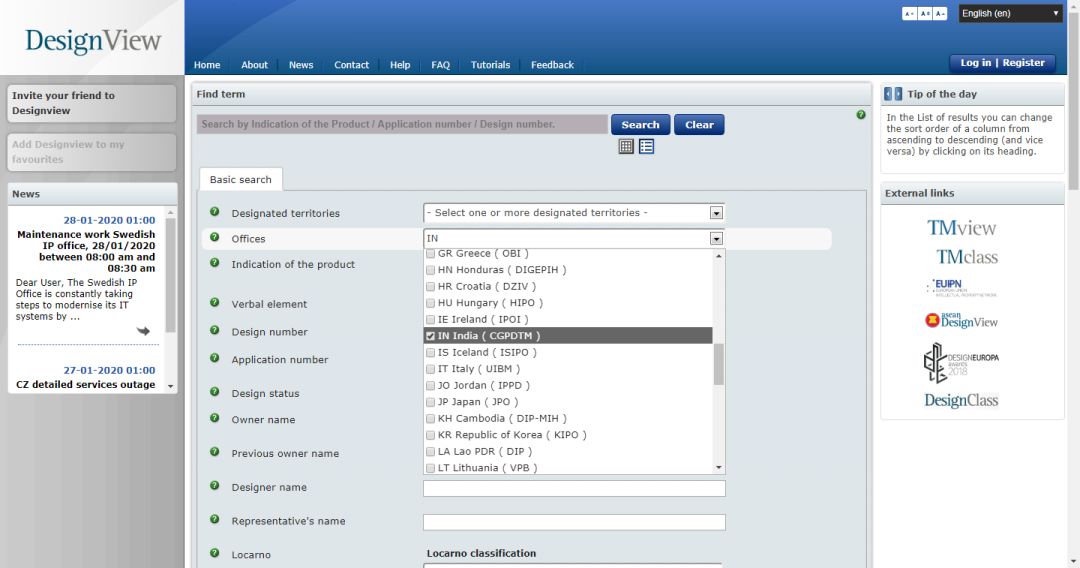Screen dimensions: 1080x568
Task: Check JP Japan (JPO) office
Action: pyautogui.click(x=430, y=402)
